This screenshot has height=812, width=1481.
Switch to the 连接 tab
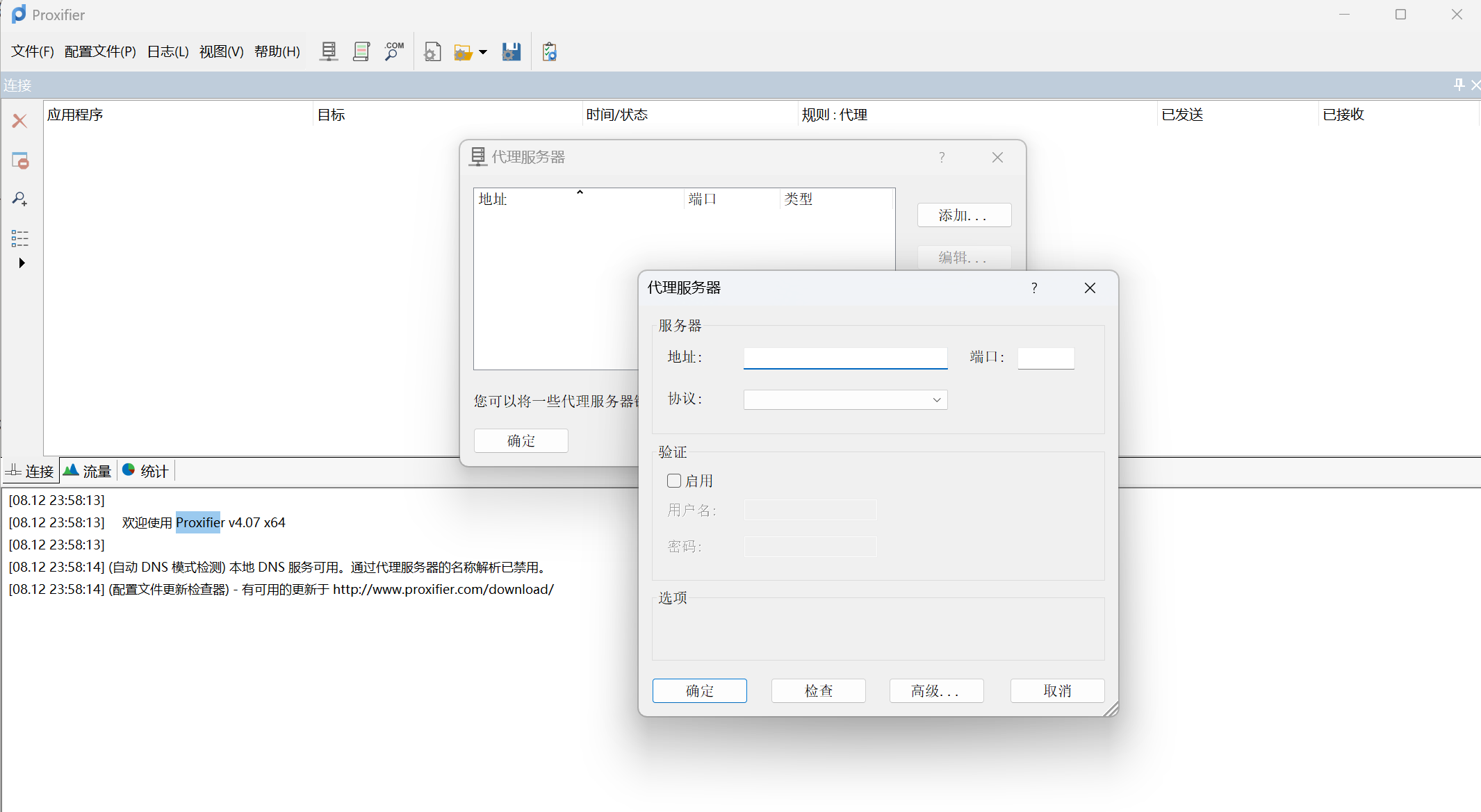pos(30,471)
